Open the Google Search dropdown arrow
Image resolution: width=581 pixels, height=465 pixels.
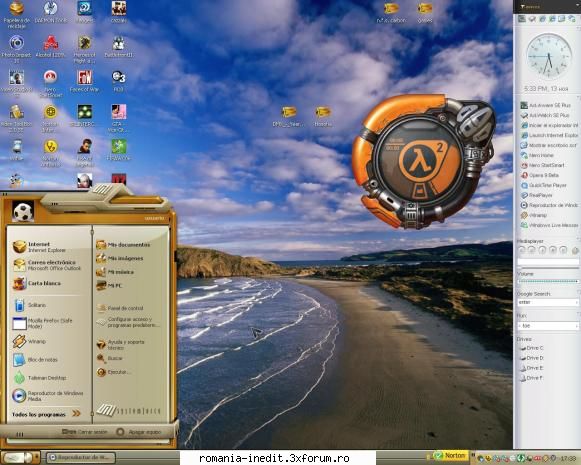pyautogui.click(x=576, y=302)
